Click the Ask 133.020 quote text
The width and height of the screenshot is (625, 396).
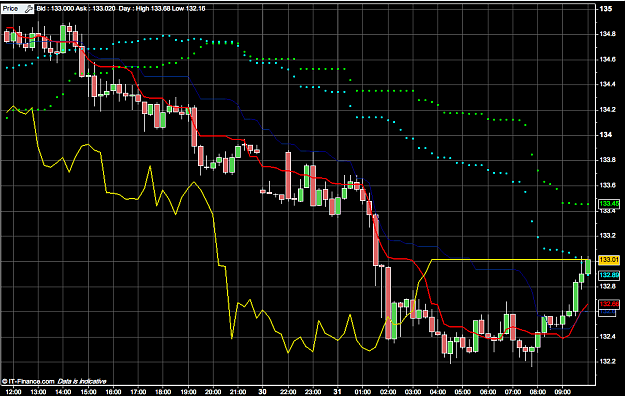95,8
